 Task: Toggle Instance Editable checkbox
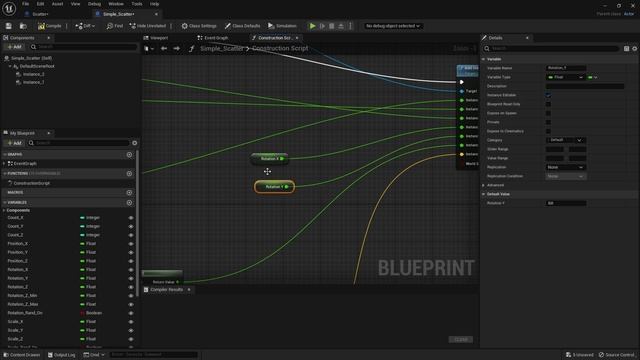pos(548,95)
